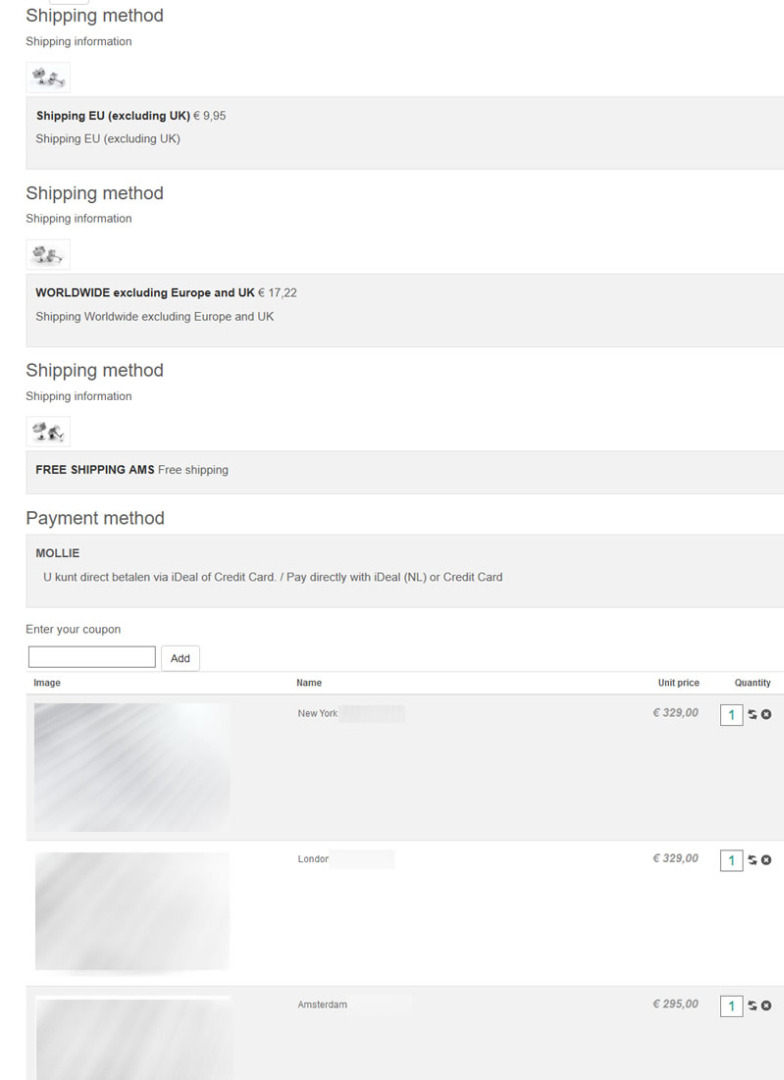This screenshot has width=784, height=1080.
Task: Remove the New York item from cart
Action: point(767,714)
